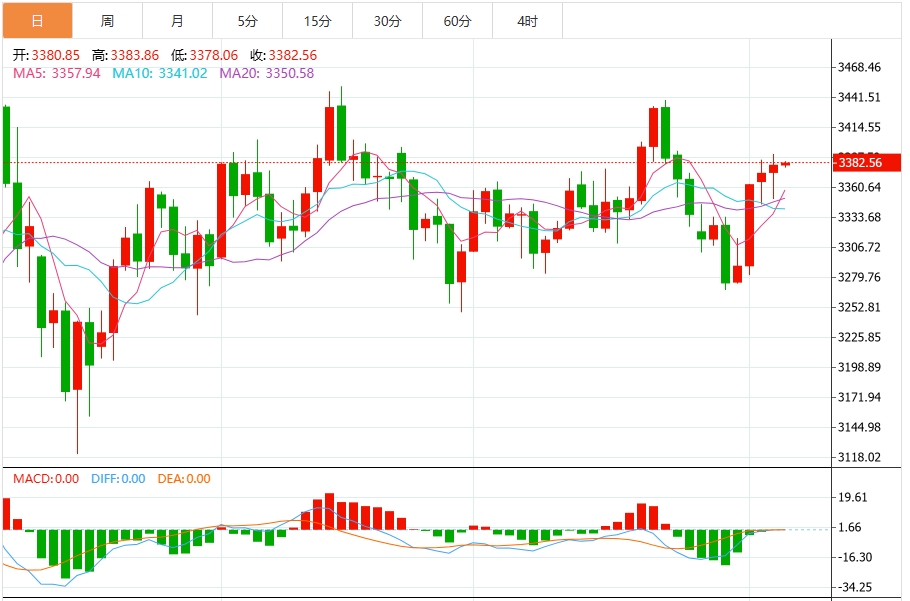Click the 3468.46 price axis label

coord(859,67)
